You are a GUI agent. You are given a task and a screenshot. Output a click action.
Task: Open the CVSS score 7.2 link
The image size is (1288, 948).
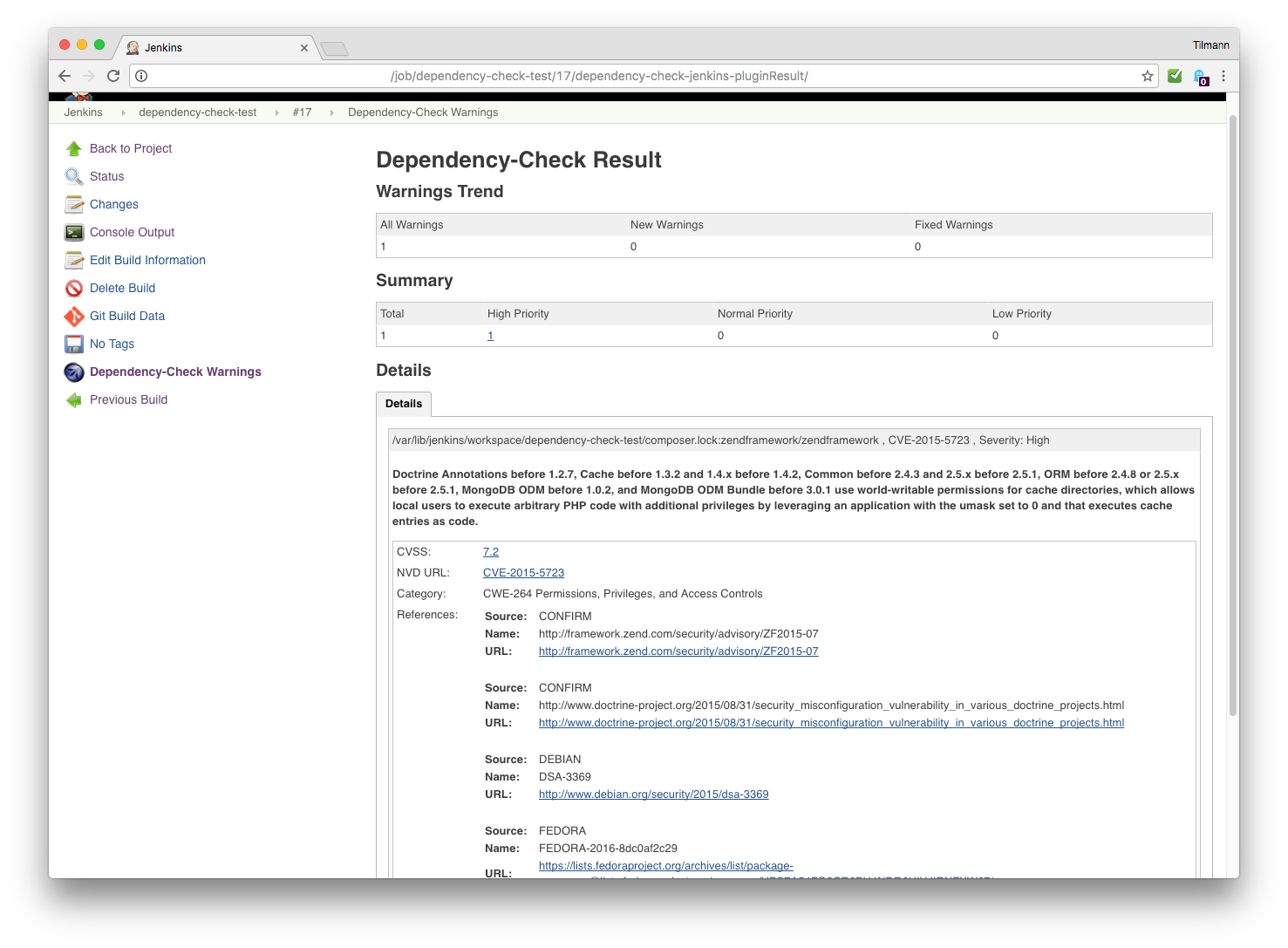(x=491, y=552)
